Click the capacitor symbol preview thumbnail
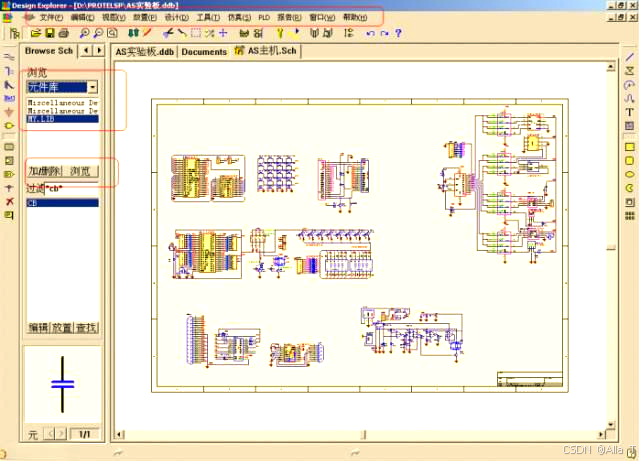The width and height of the screenshot is (640, 461). coord(62,384)
